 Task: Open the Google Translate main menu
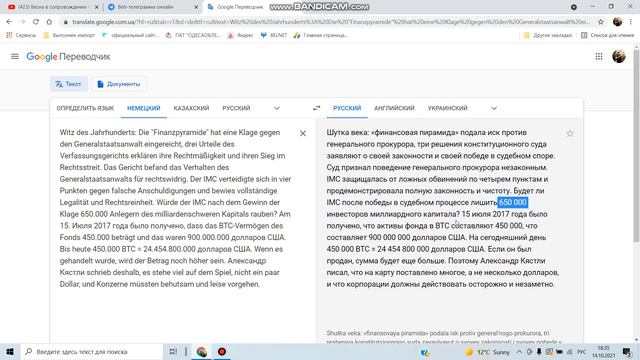[15, 56]
